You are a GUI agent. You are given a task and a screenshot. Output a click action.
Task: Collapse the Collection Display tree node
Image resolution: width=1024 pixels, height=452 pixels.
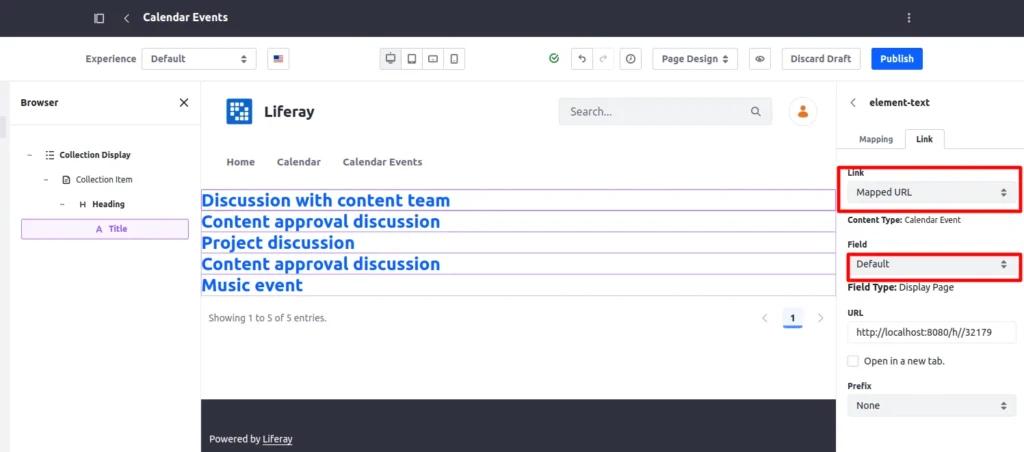[x=29, y=155]
